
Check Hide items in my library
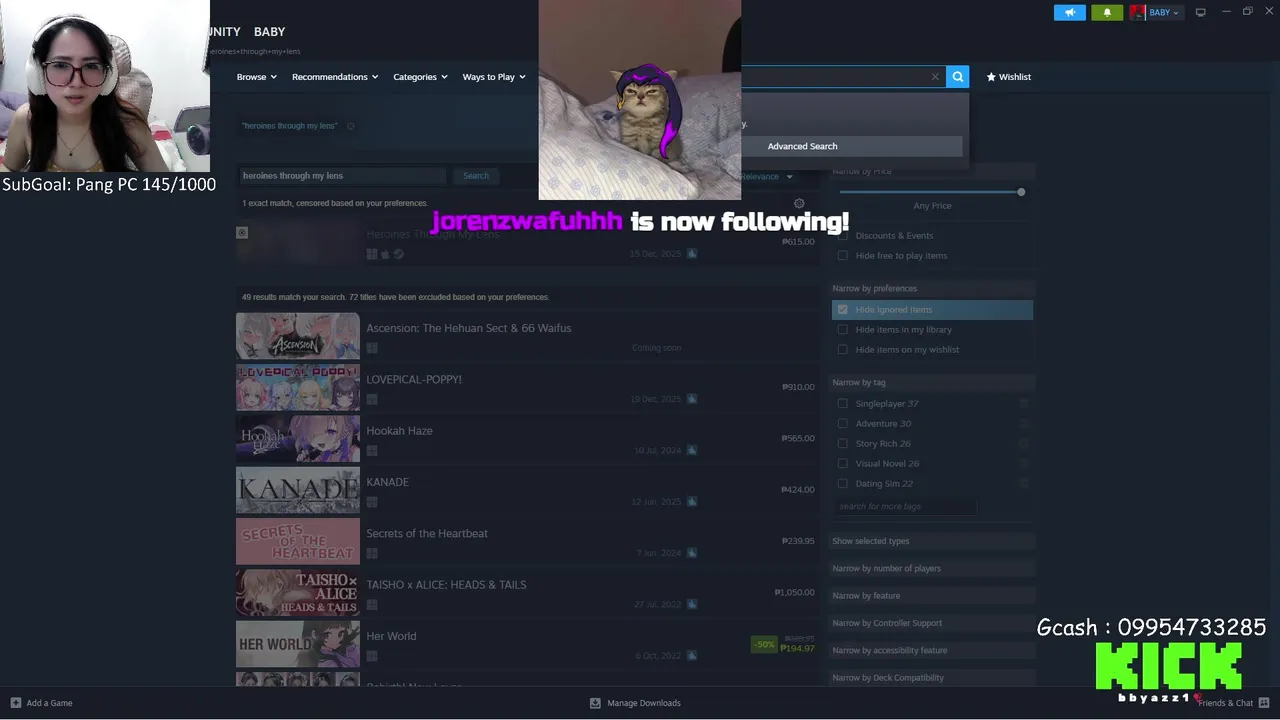[x=842, y=330]
